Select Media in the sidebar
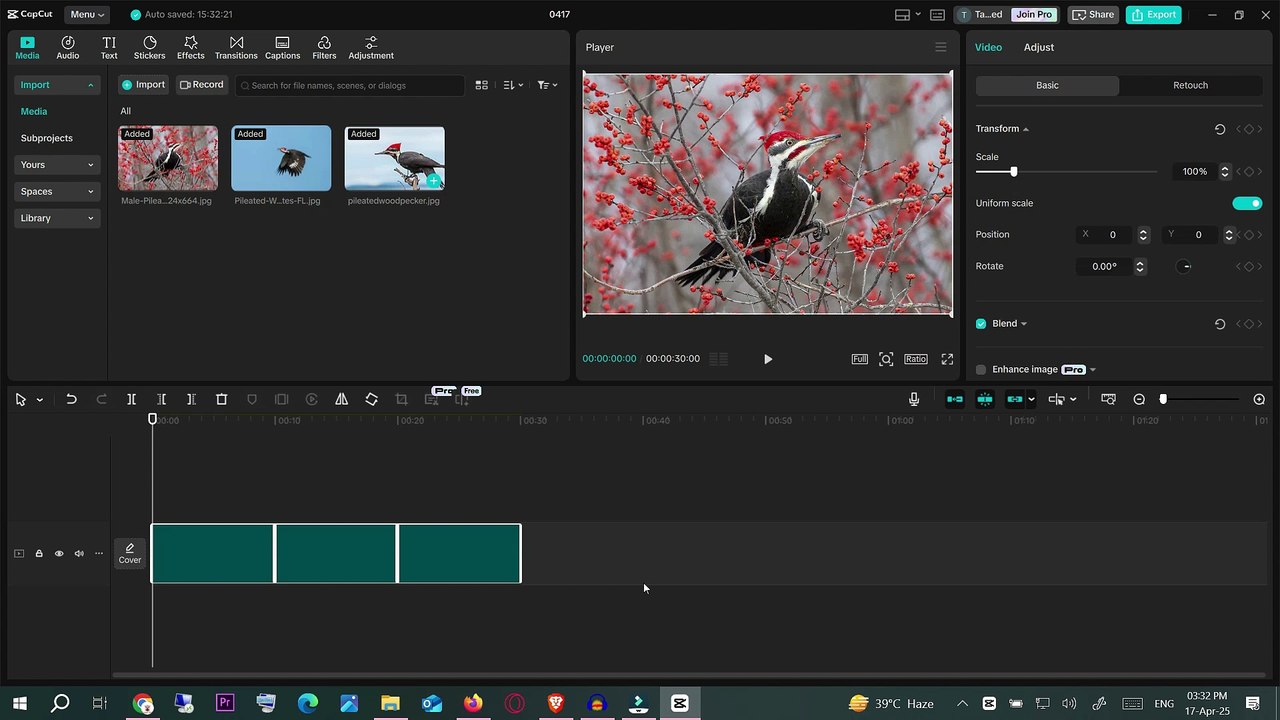This screenshot has width=1280, height=720. [x=34, y=112]
